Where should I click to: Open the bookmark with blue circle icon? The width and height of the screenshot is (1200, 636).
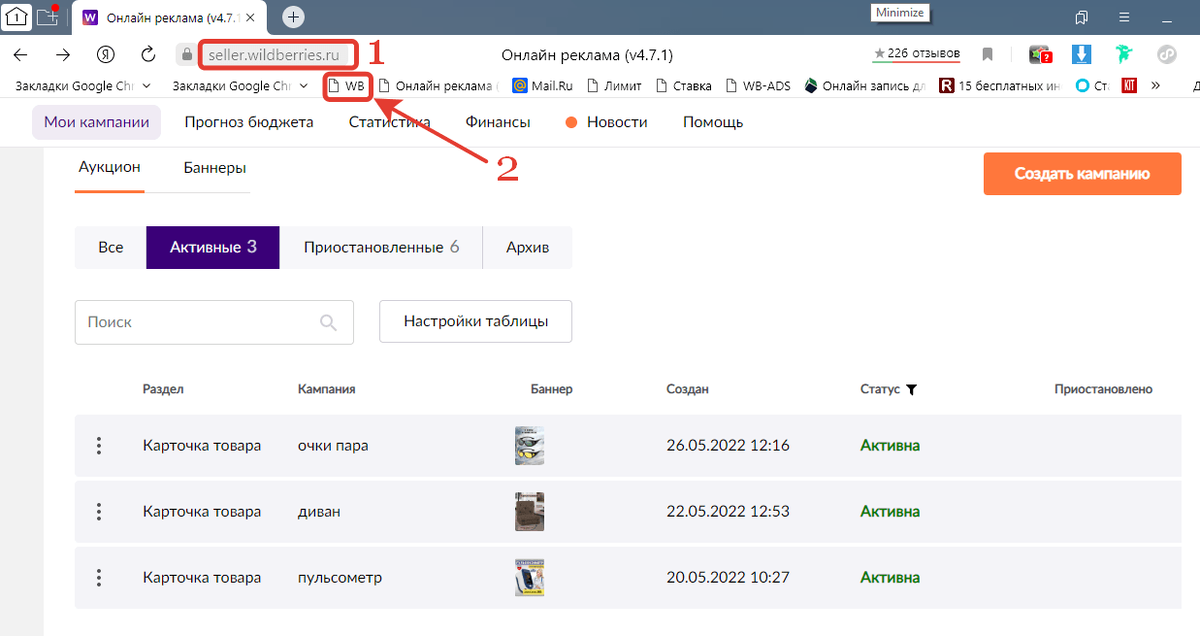(1092, 86)
